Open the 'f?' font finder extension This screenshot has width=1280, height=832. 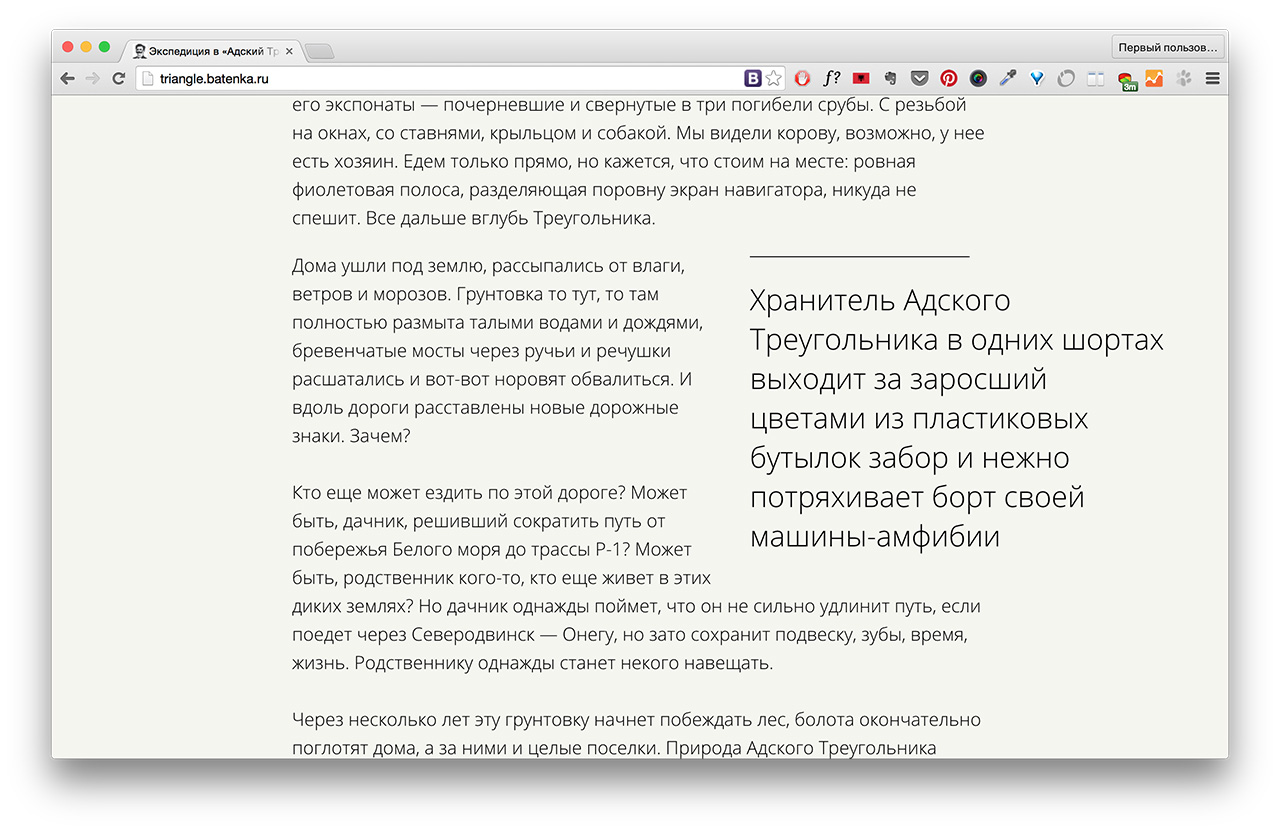[x=831, y=78]
